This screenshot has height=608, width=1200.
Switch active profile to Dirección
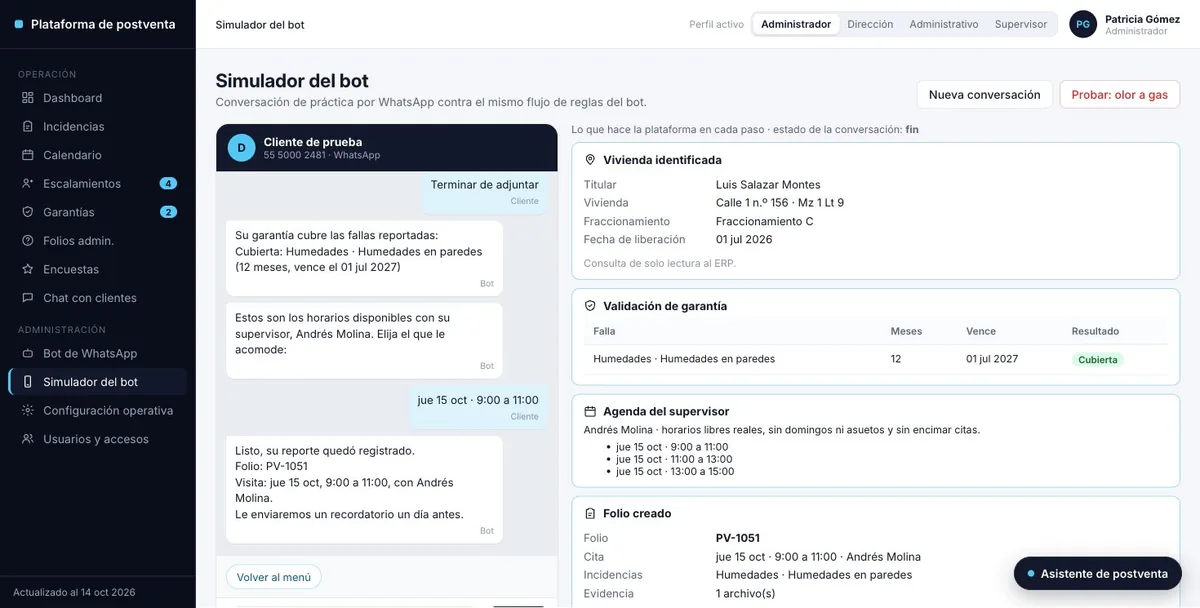click(x=870, y=24)
